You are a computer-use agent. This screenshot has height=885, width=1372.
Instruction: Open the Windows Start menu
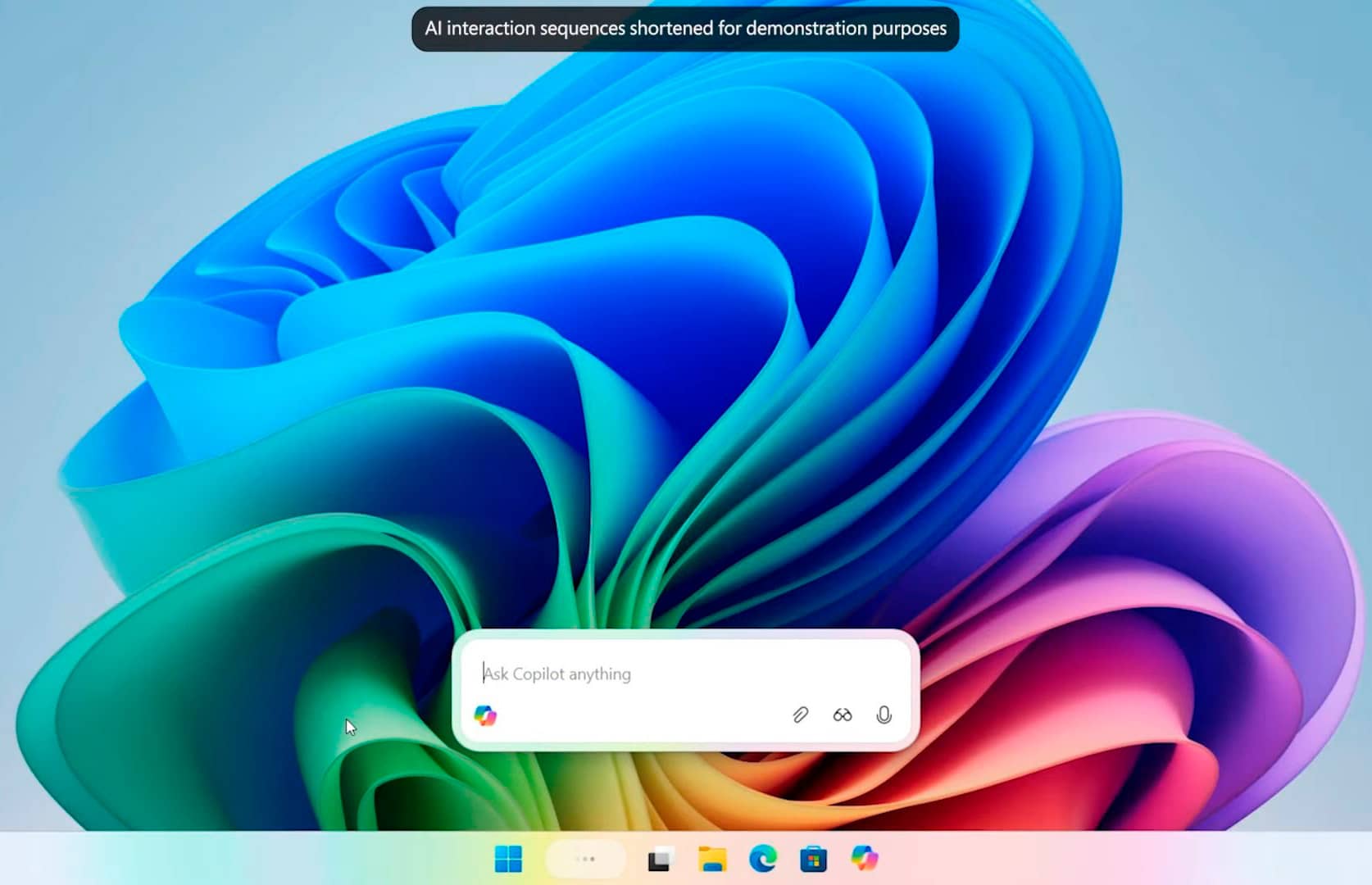508,859
